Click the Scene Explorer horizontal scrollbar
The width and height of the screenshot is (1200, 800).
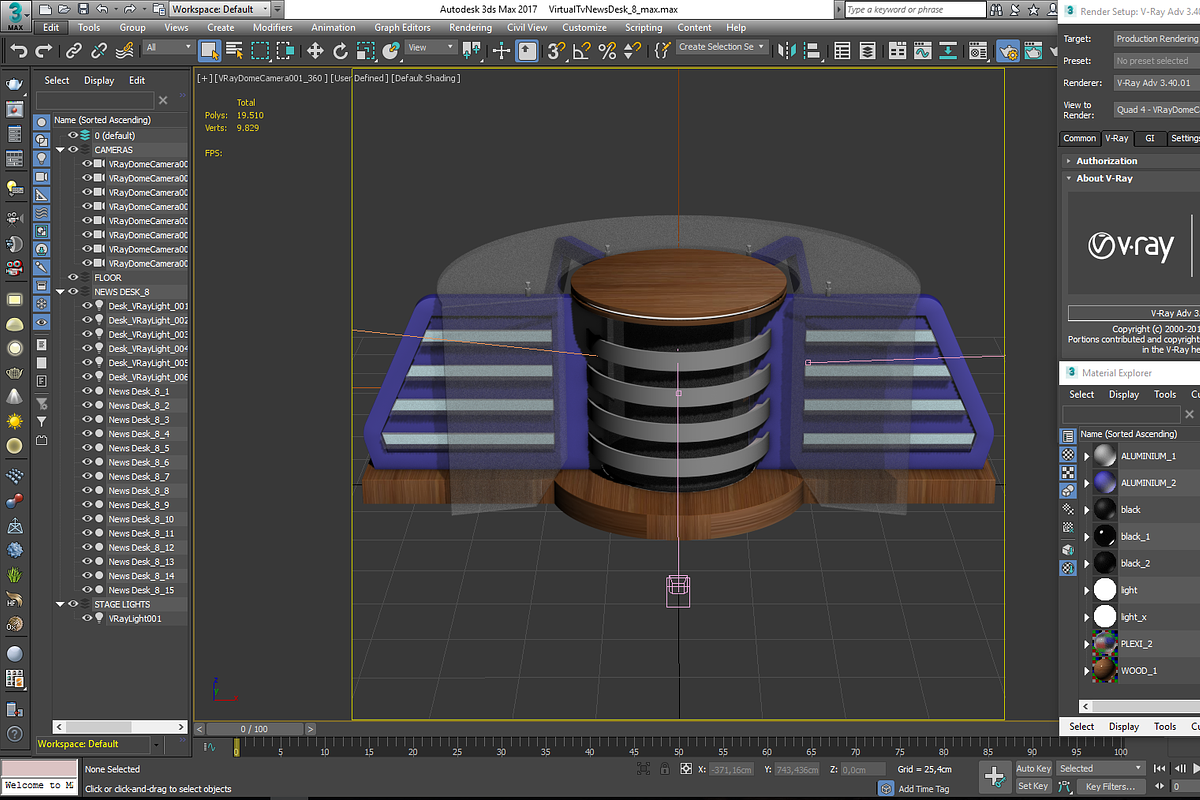tap(120, 727)
